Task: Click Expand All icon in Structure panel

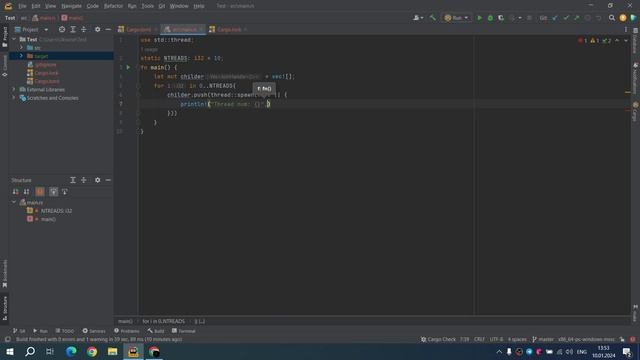Action: click(x=73, y=180)
